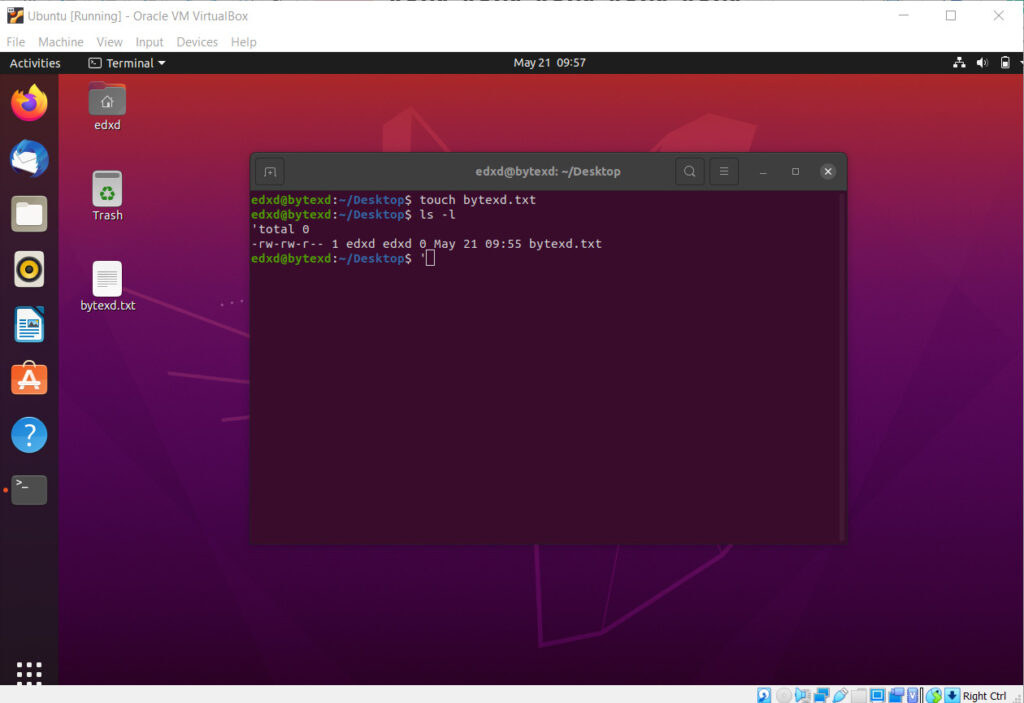Open the terminal hamburger menu
Image resolution: width=1024 pixels, height=703 pixels.
[723, 171]
